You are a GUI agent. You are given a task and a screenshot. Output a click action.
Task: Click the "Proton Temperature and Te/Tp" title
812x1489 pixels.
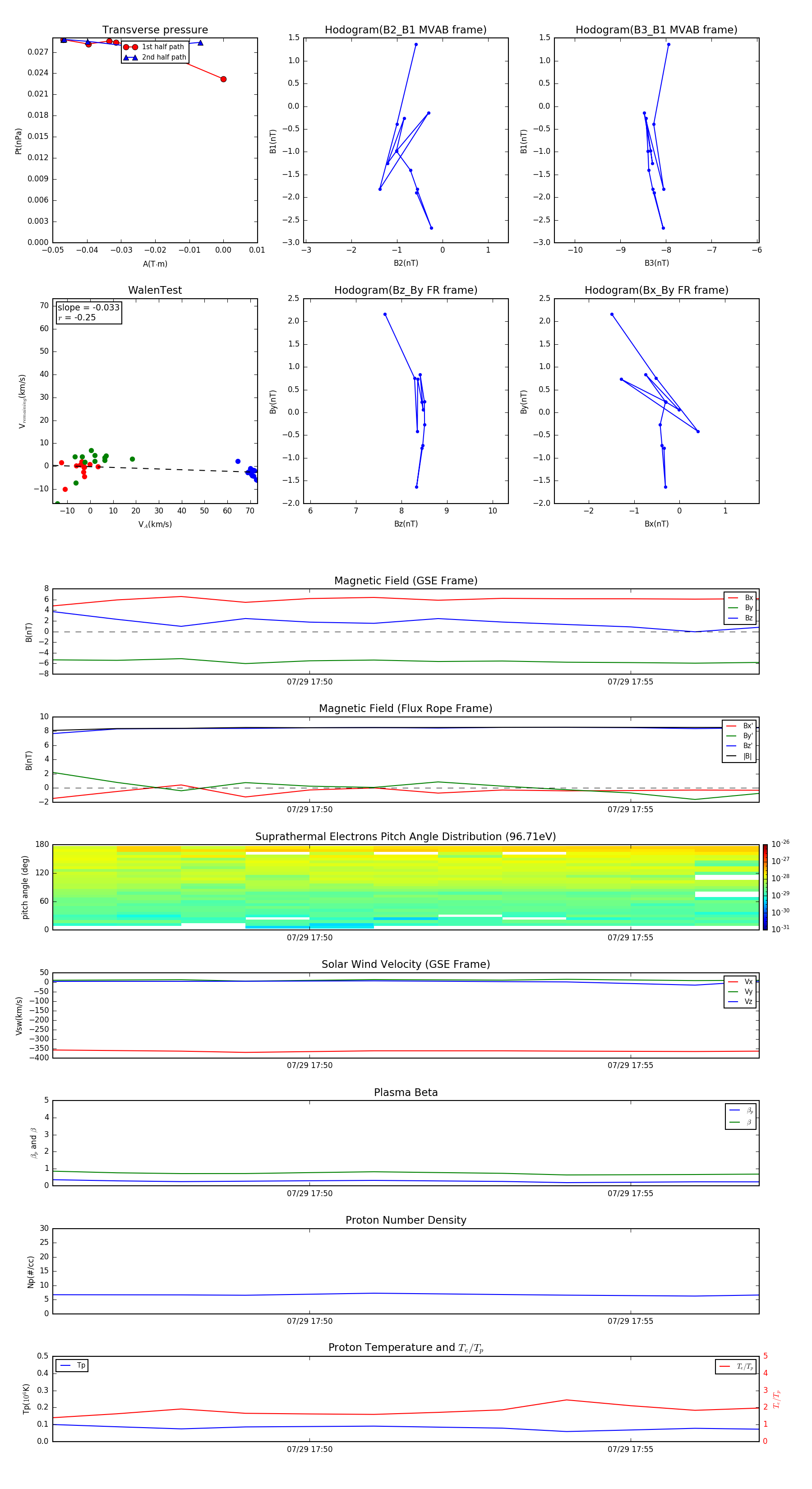click(x=406, y=1347)
